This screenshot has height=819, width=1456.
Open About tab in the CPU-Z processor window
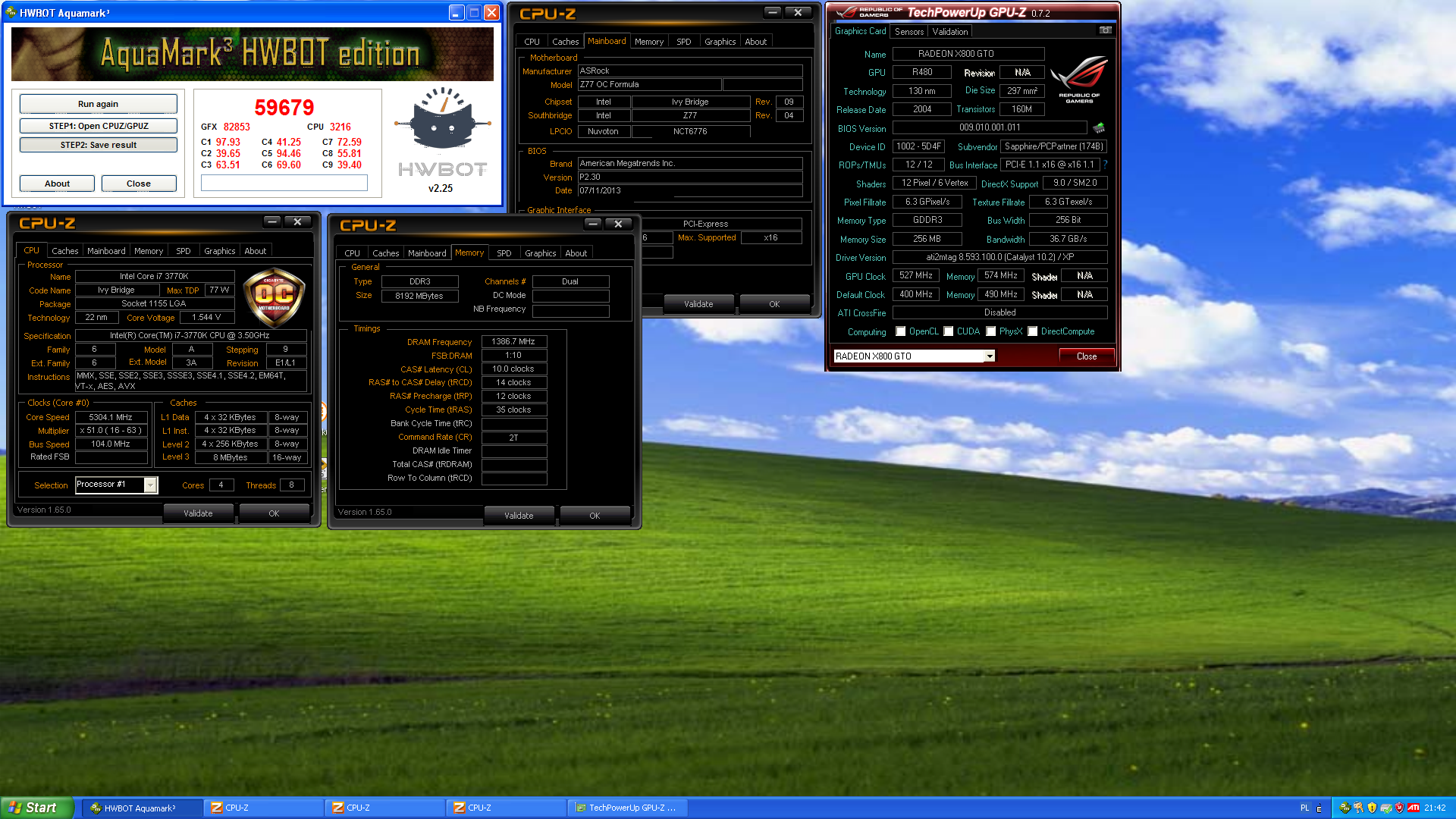[x=256, y=251]
